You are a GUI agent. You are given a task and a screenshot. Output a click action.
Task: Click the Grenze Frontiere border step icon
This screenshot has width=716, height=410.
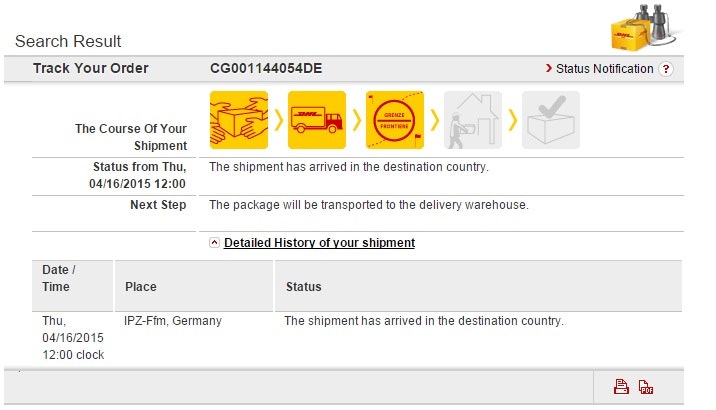click(395, 121)
